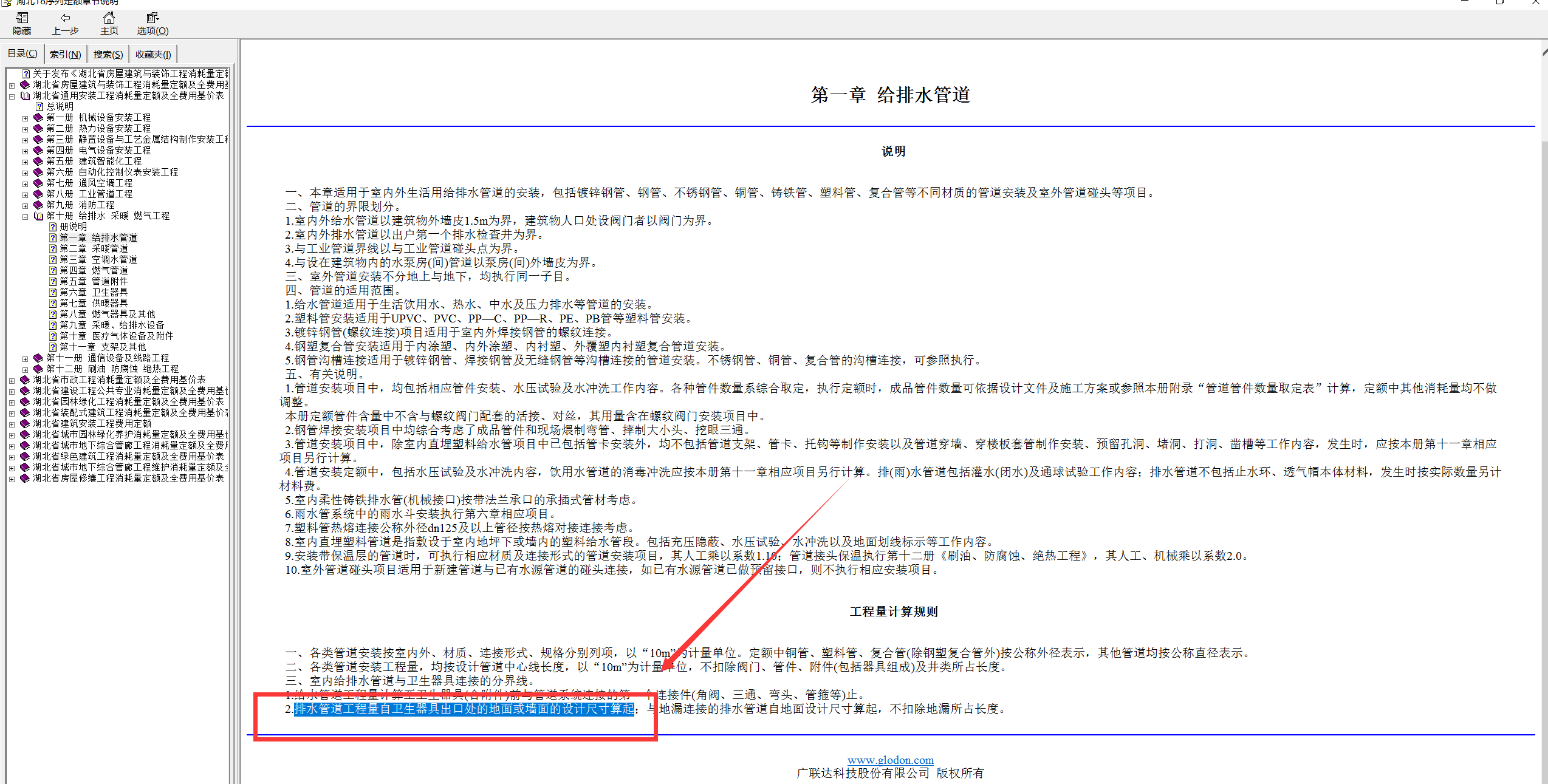Select 湖北省绿色建筑工程消耗量定额 item

point(128,456)
